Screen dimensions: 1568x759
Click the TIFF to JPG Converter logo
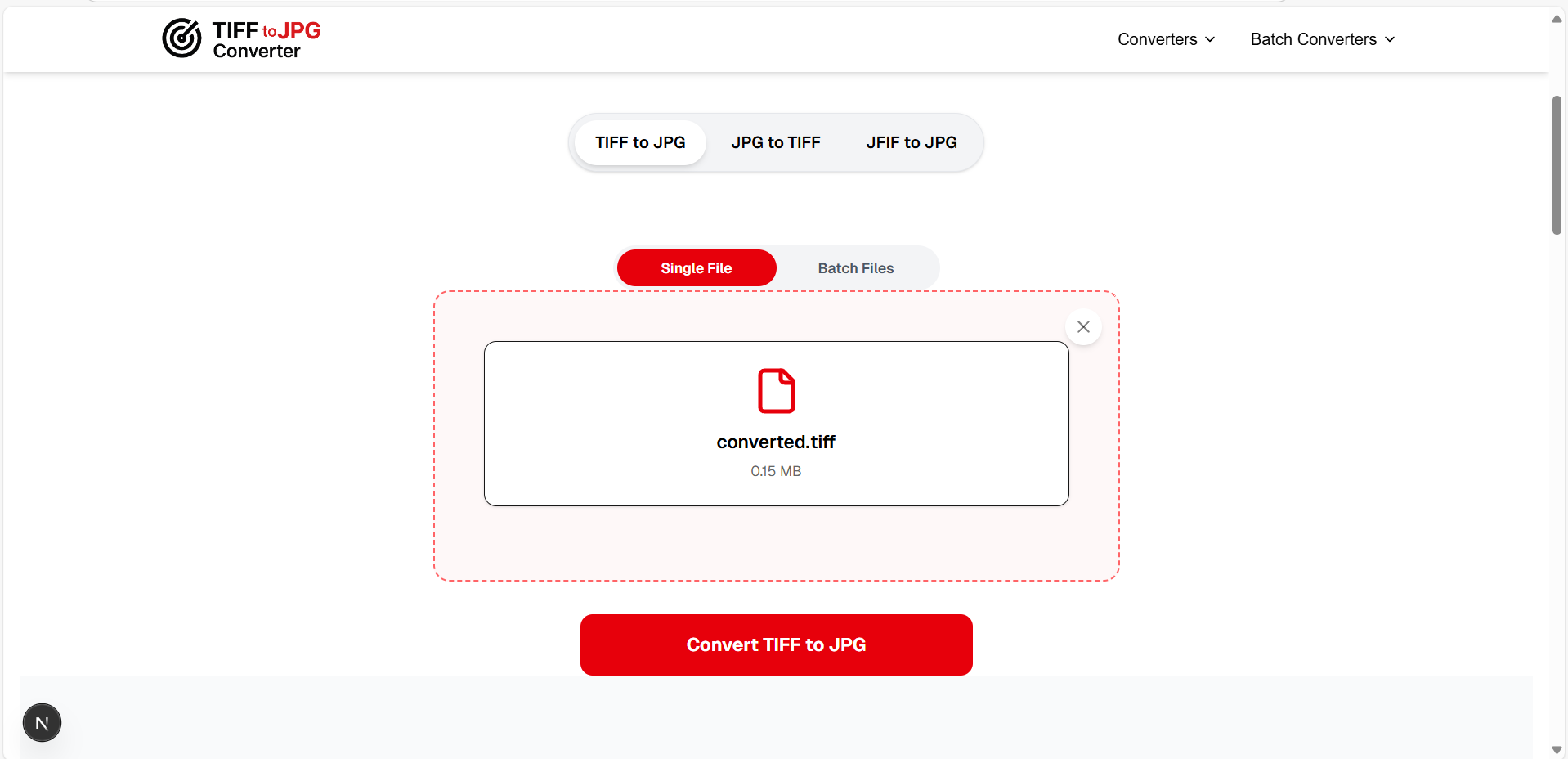240,38
